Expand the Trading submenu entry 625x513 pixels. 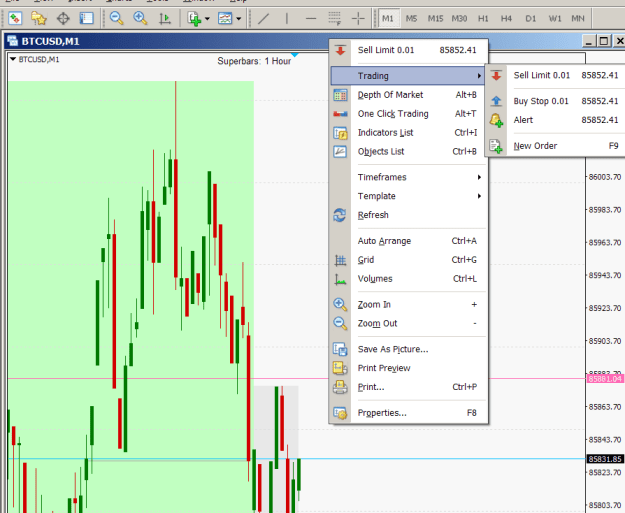point(408,76)
